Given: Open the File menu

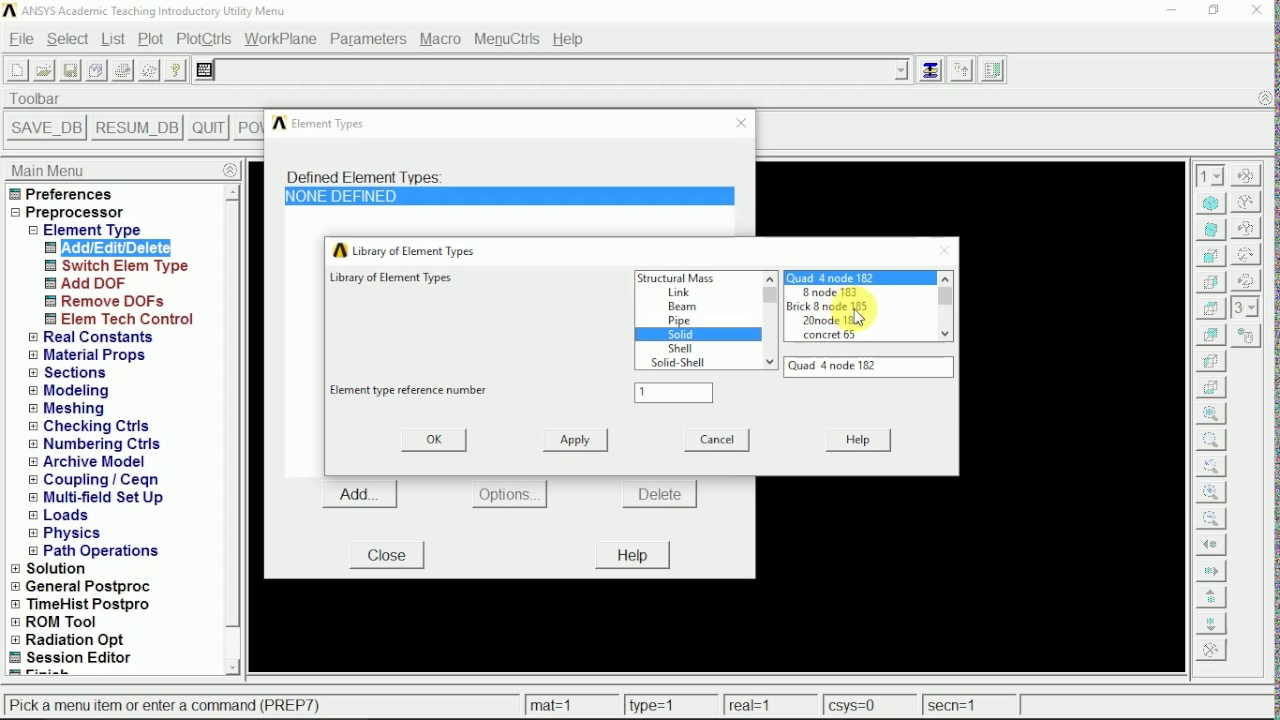Looking at the screenshot, I should coord(21,39).
